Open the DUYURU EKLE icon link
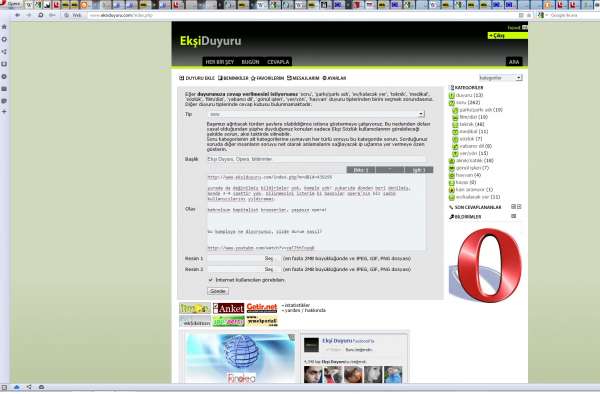The width and height of the screenshot is (600, 394). [x=197, y=78]
